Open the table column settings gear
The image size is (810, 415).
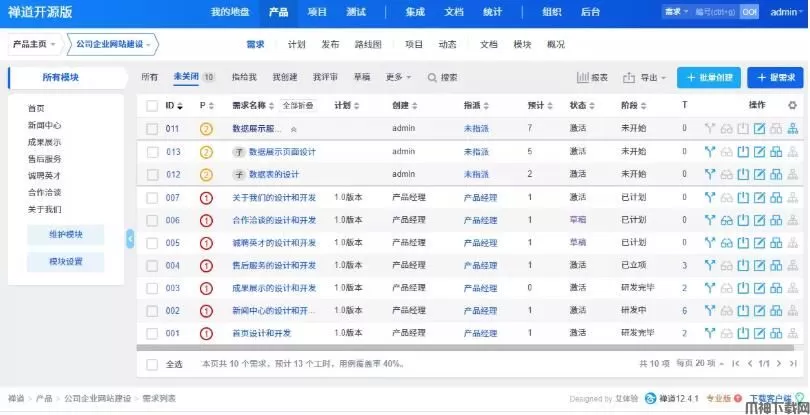coord(793,105)
